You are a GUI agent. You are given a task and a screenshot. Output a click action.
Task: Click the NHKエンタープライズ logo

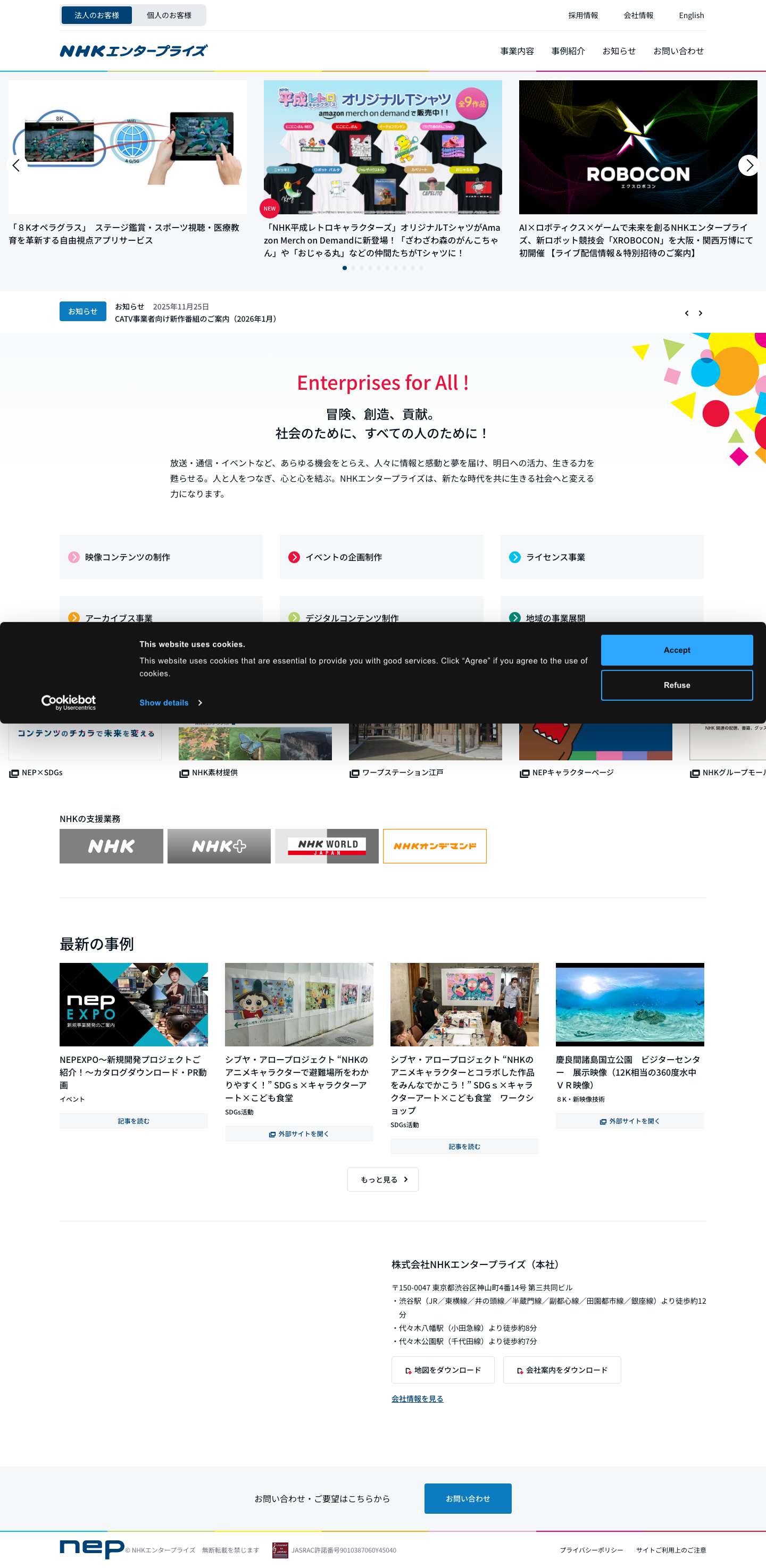pyautogui.click(x=134, y=51)
